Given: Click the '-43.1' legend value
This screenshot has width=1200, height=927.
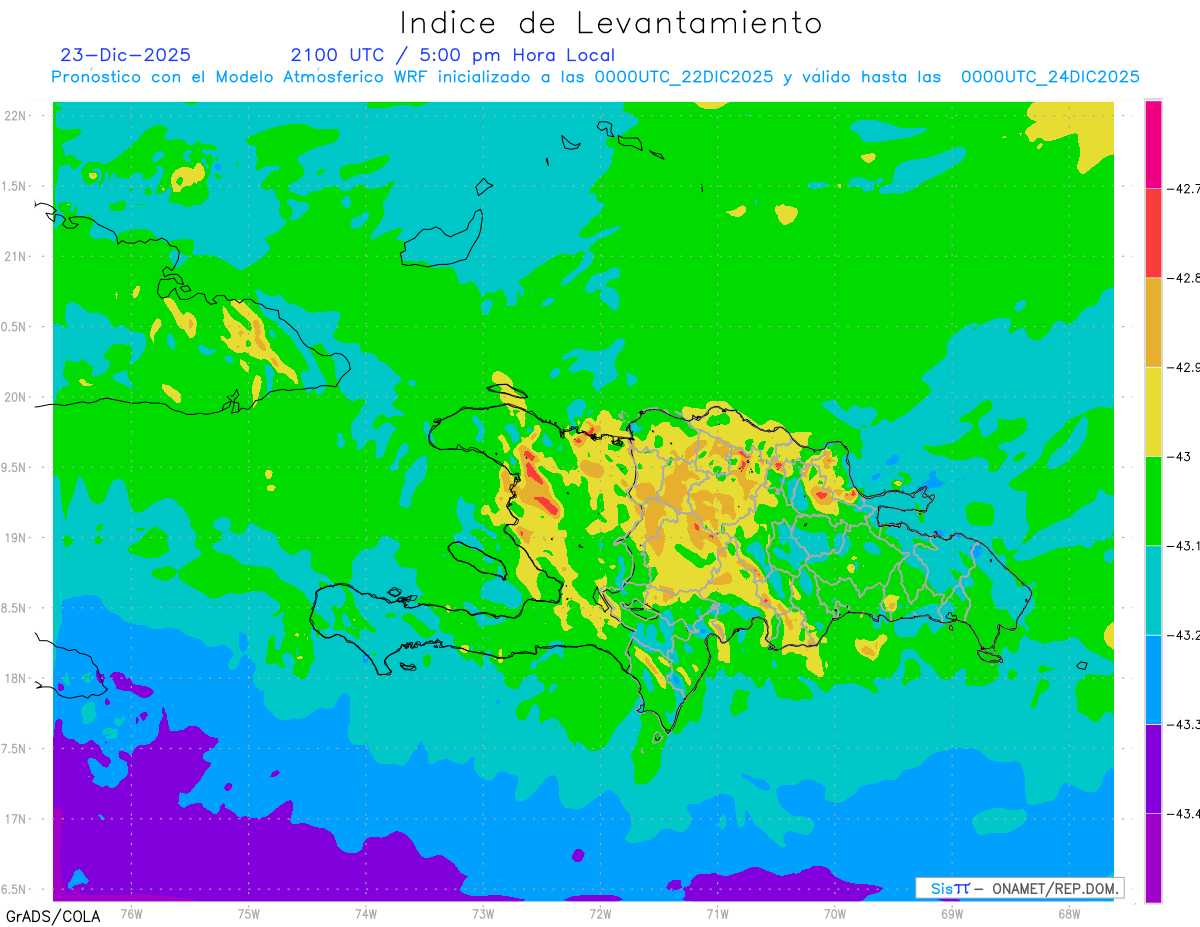Looking at the screenshot, I should coord(1184,545).
